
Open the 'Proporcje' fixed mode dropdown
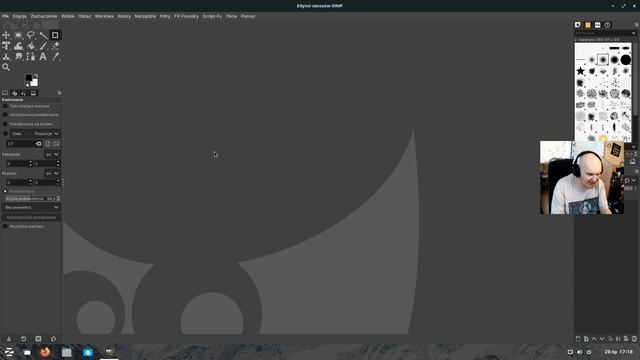(35, 133)
